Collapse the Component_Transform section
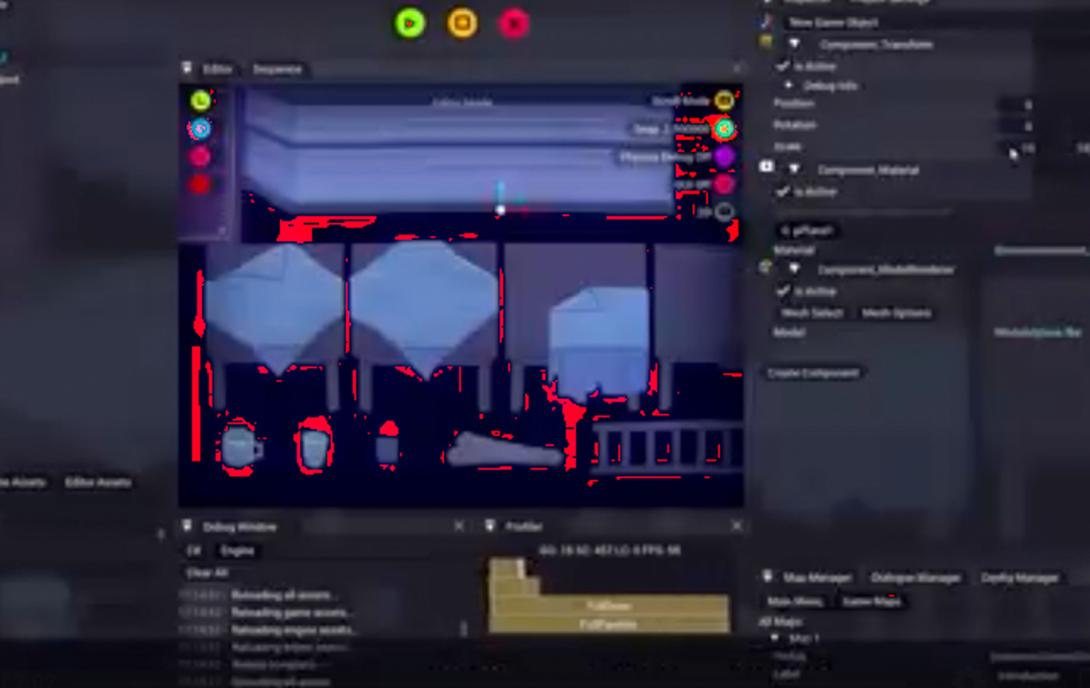Screen dimensions: 1090x688 pos(794,44)
